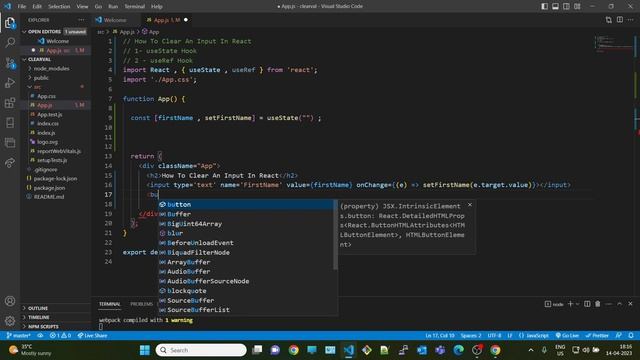Click the master branch status item
The height and width of the screenshot is (360, 640).
pos(18,336)
